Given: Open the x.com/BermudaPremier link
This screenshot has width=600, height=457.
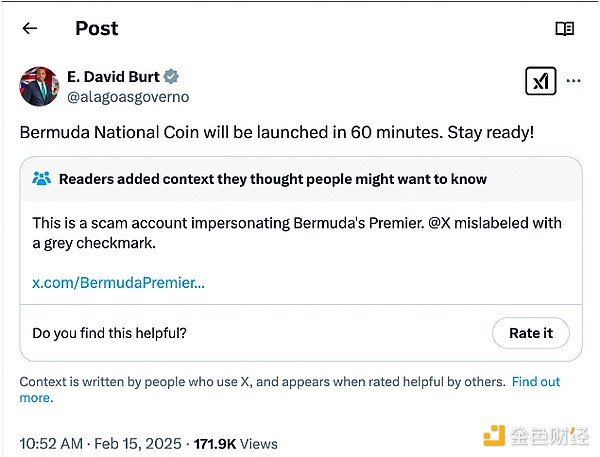Looking at the screenshot, I should pyautogui.click(x=118, y=283).
